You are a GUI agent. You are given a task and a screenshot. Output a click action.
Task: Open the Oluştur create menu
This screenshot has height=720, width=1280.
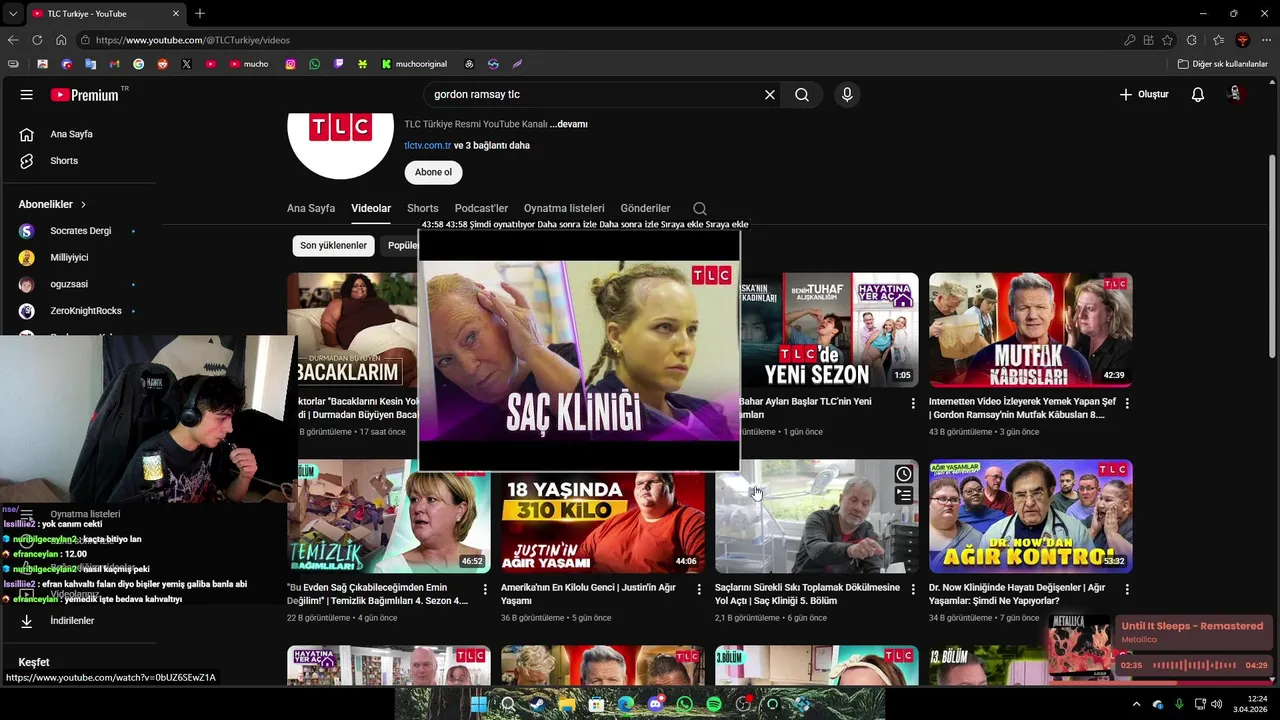click(1143, 94)
